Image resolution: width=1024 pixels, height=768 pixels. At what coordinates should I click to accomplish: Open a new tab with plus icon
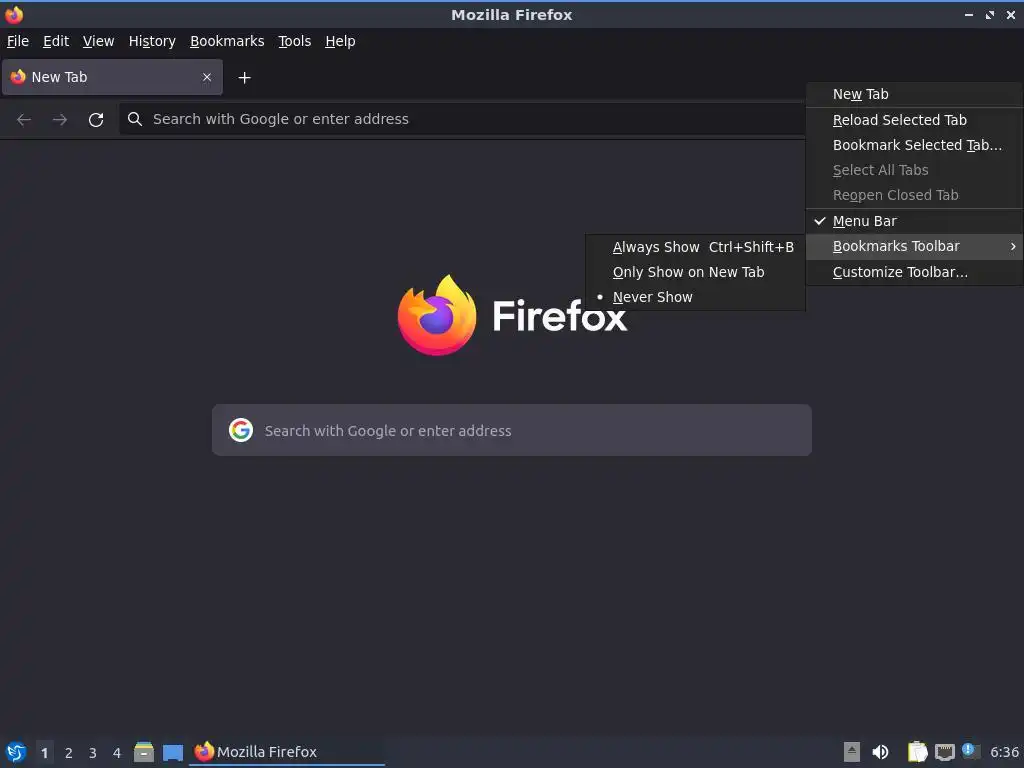[244, 78]
